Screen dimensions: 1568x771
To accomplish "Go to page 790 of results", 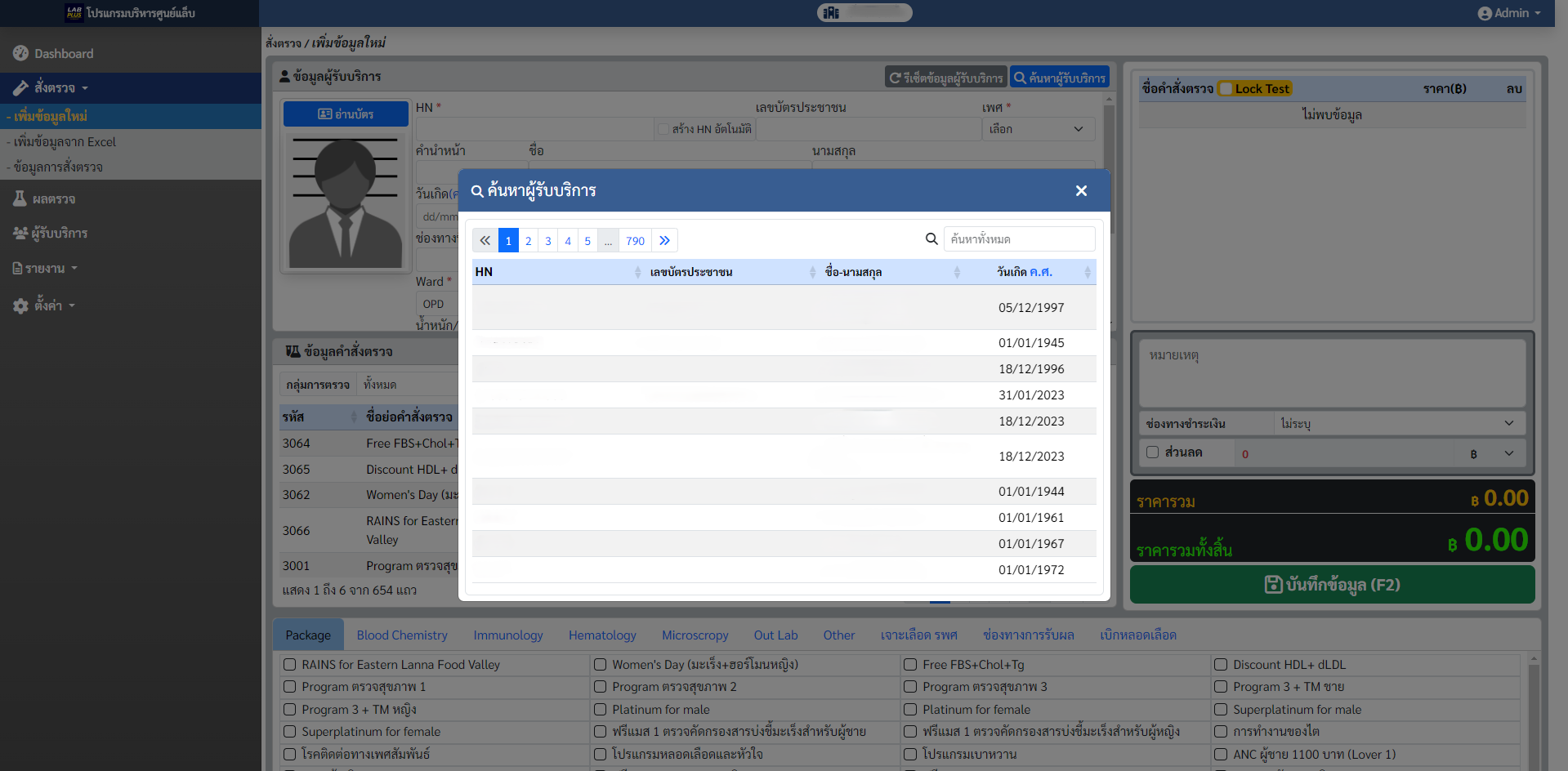I will pos(635,240).
